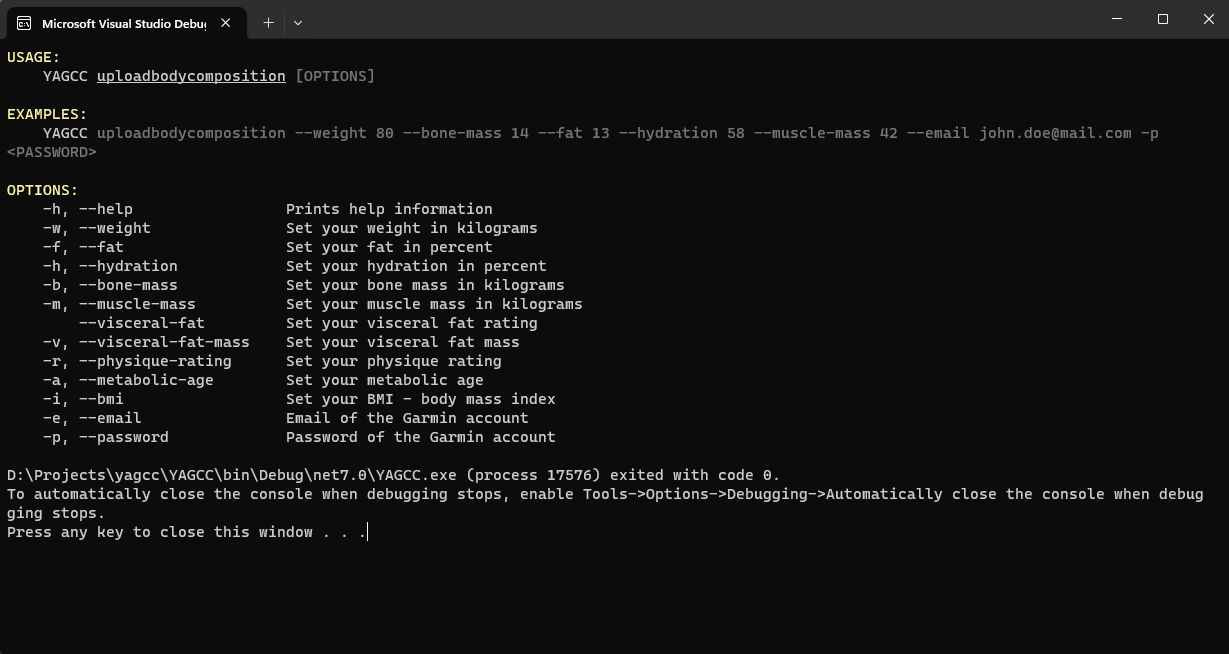Open a new terminal tab with the plus button
This screenshot has height=654, width=1229.
(x=268, y=22)
